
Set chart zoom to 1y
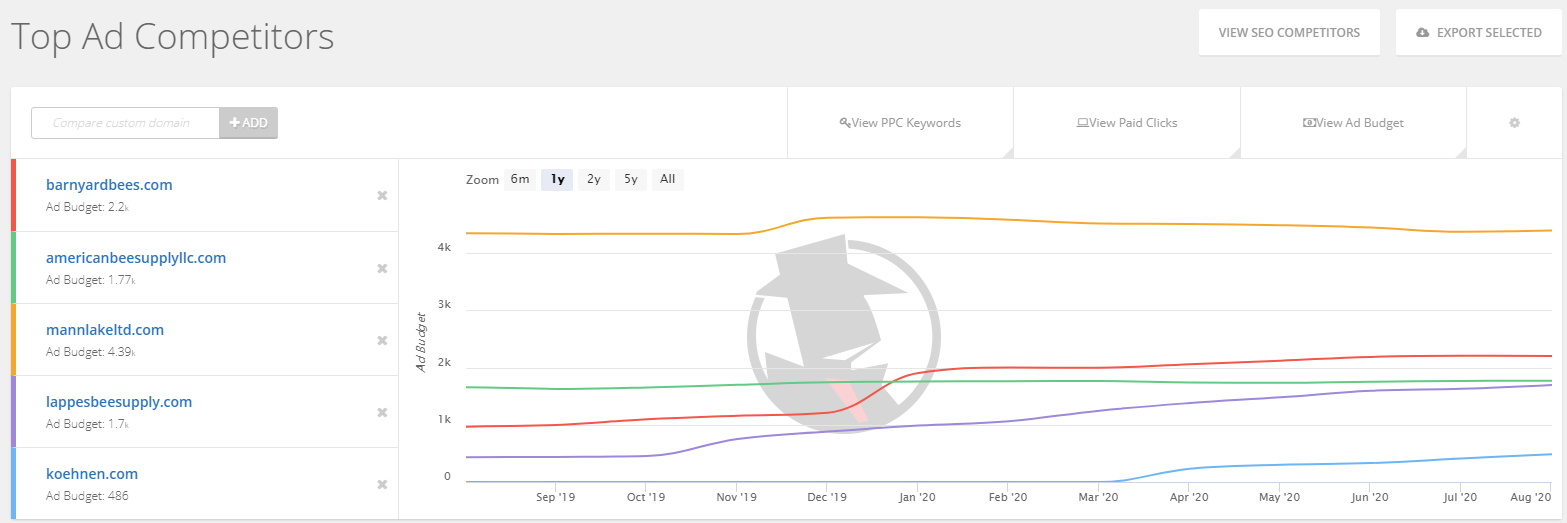pos(557,180)
